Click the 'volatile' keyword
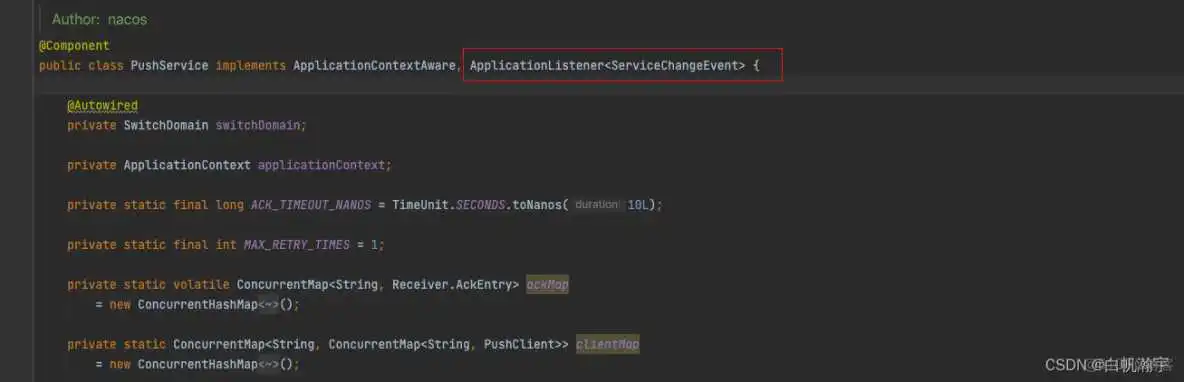This screenshot has height=382, width=1184. 201,285
